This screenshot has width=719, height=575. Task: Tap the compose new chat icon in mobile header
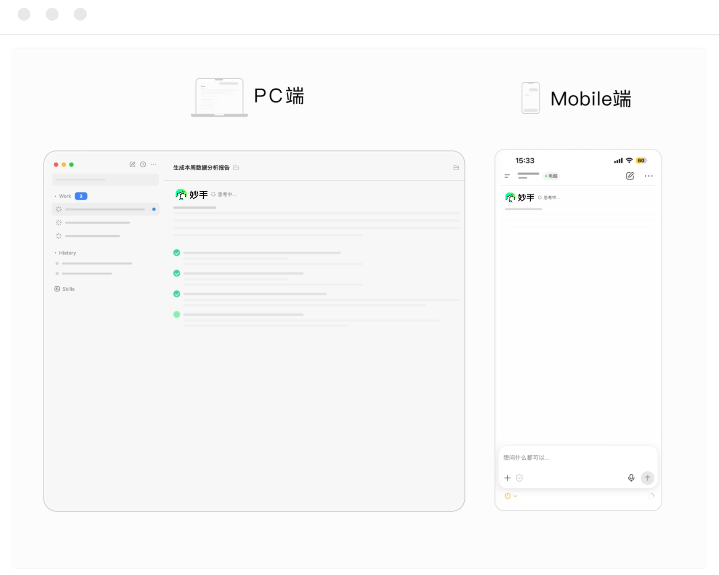point(630,176)
